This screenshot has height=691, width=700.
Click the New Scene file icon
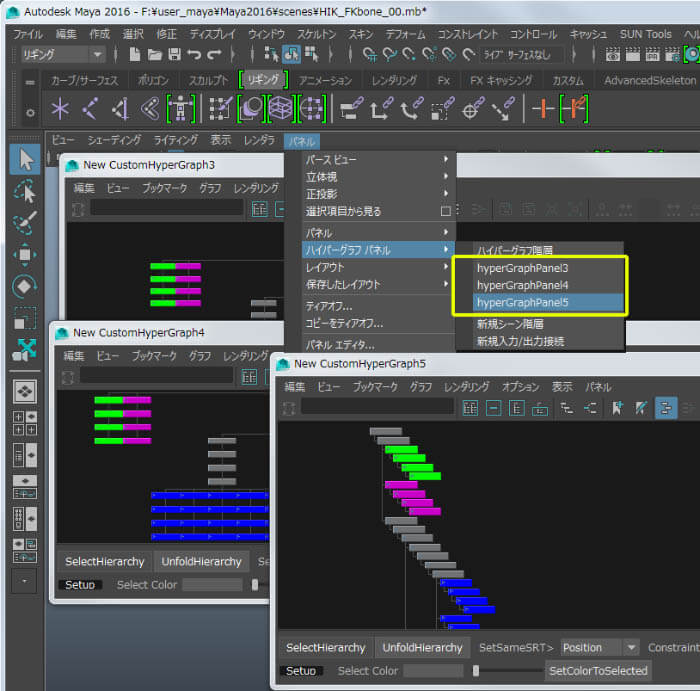click(134, 55)
